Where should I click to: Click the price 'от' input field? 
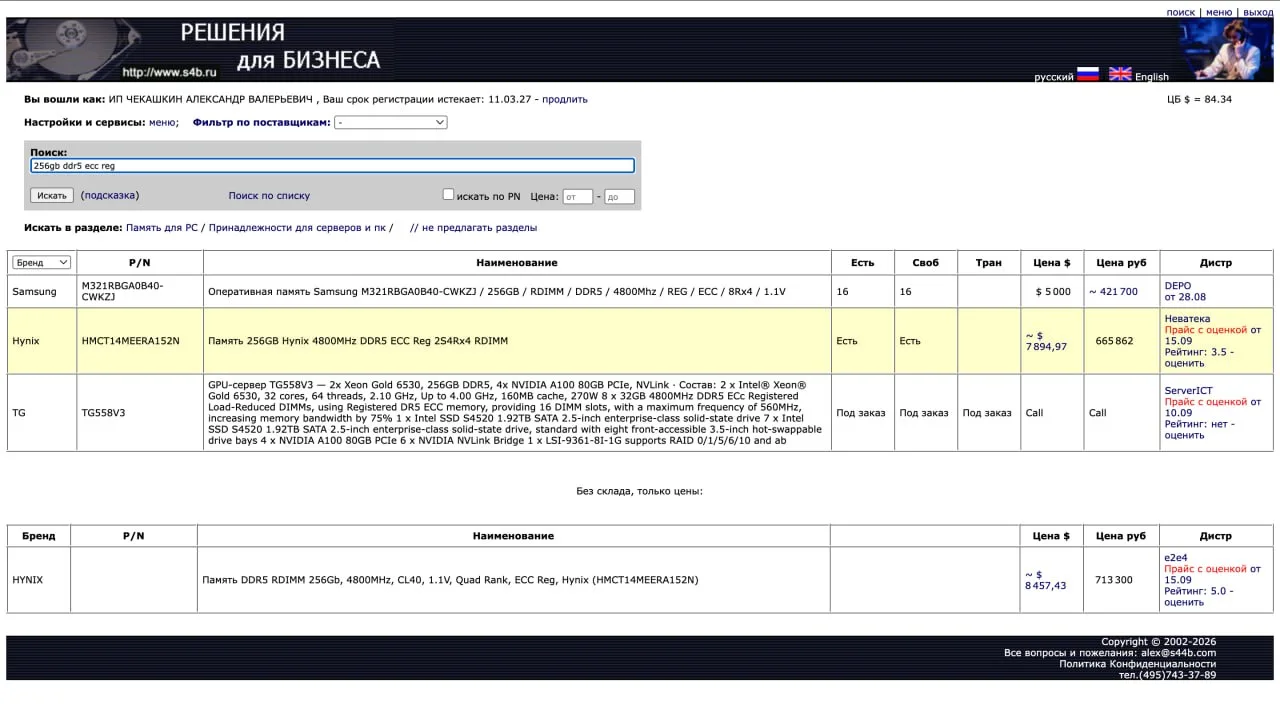tap(577, 197)
